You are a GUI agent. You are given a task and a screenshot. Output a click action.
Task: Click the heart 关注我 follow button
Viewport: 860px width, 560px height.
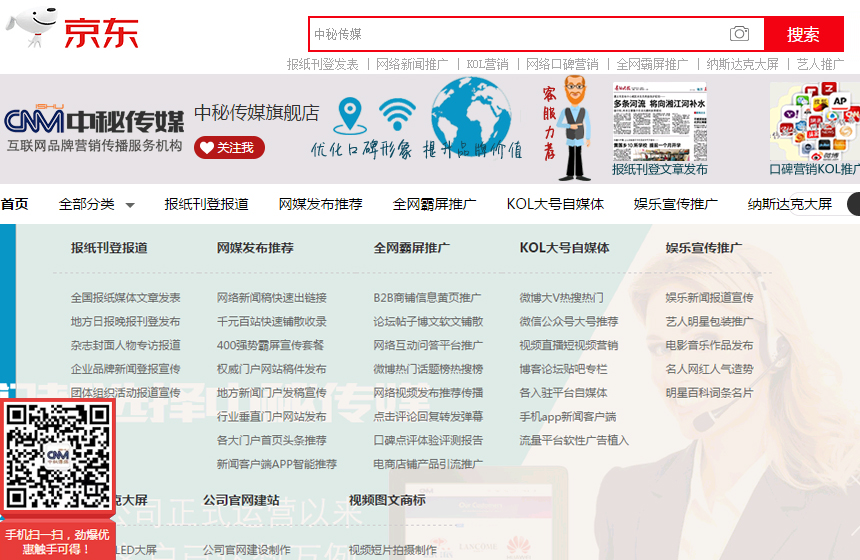pyautogui.click(x=229, y=148)
